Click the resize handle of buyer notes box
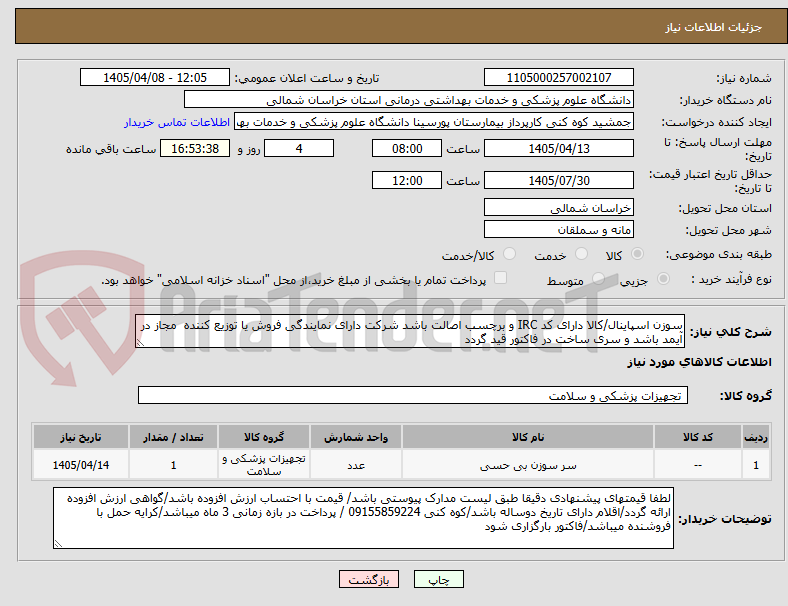The image size is (788, 606). click(58, 543)
